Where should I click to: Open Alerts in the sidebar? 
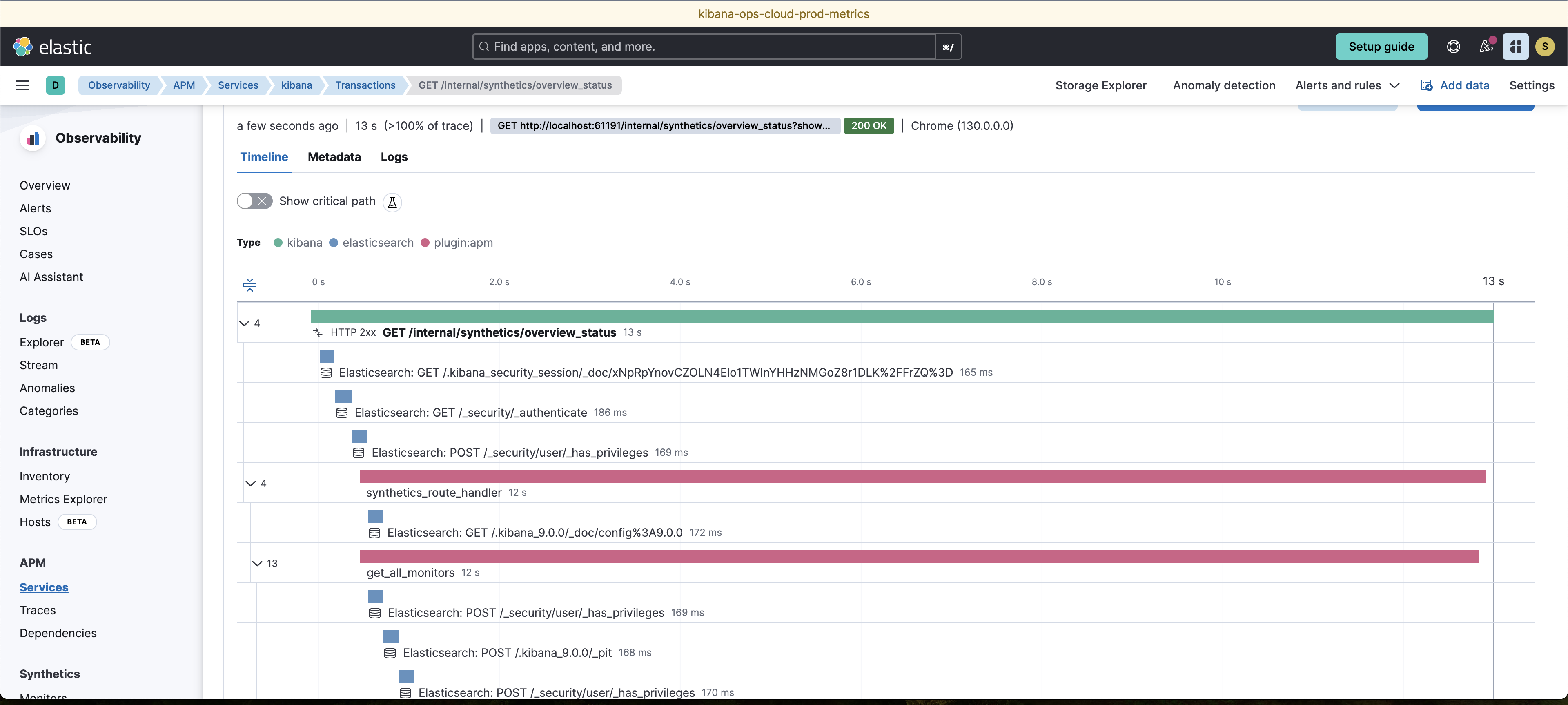(35, 209)
